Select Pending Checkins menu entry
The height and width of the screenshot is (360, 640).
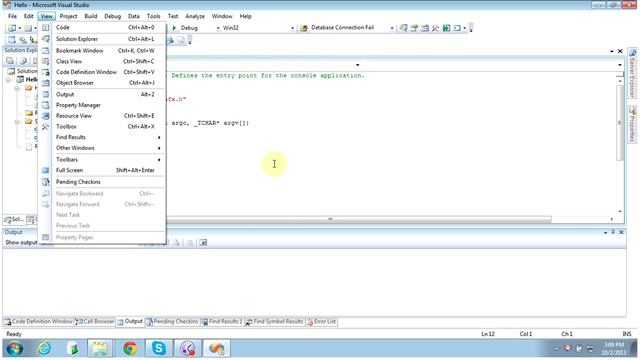click(x=102, y=182)
